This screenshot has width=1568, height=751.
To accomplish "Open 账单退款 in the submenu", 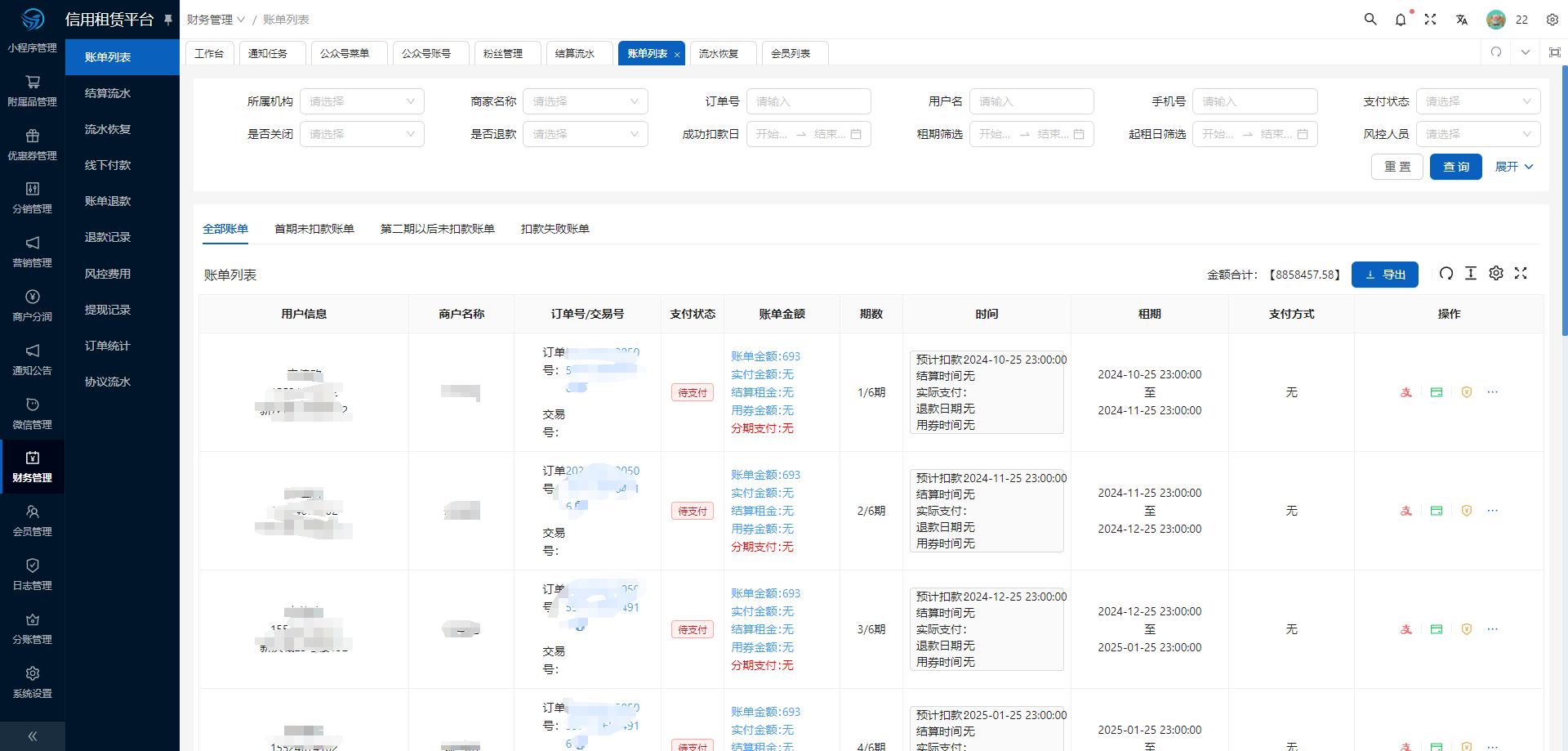I will coord(122,201).
